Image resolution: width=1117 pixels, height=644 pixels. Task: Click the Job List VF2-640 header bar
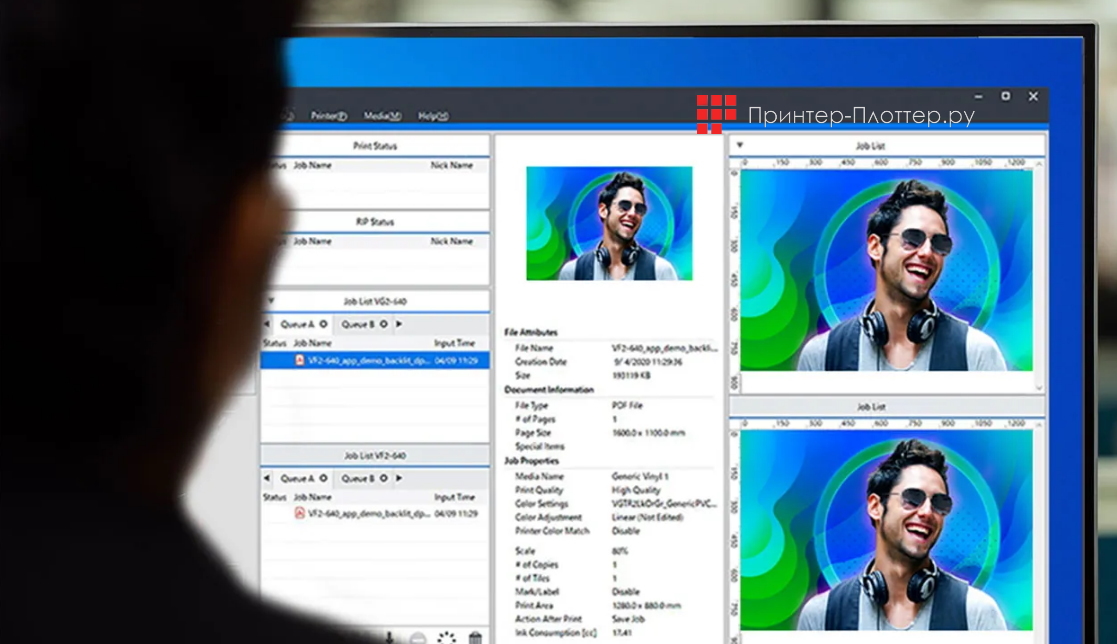(375, 455)
